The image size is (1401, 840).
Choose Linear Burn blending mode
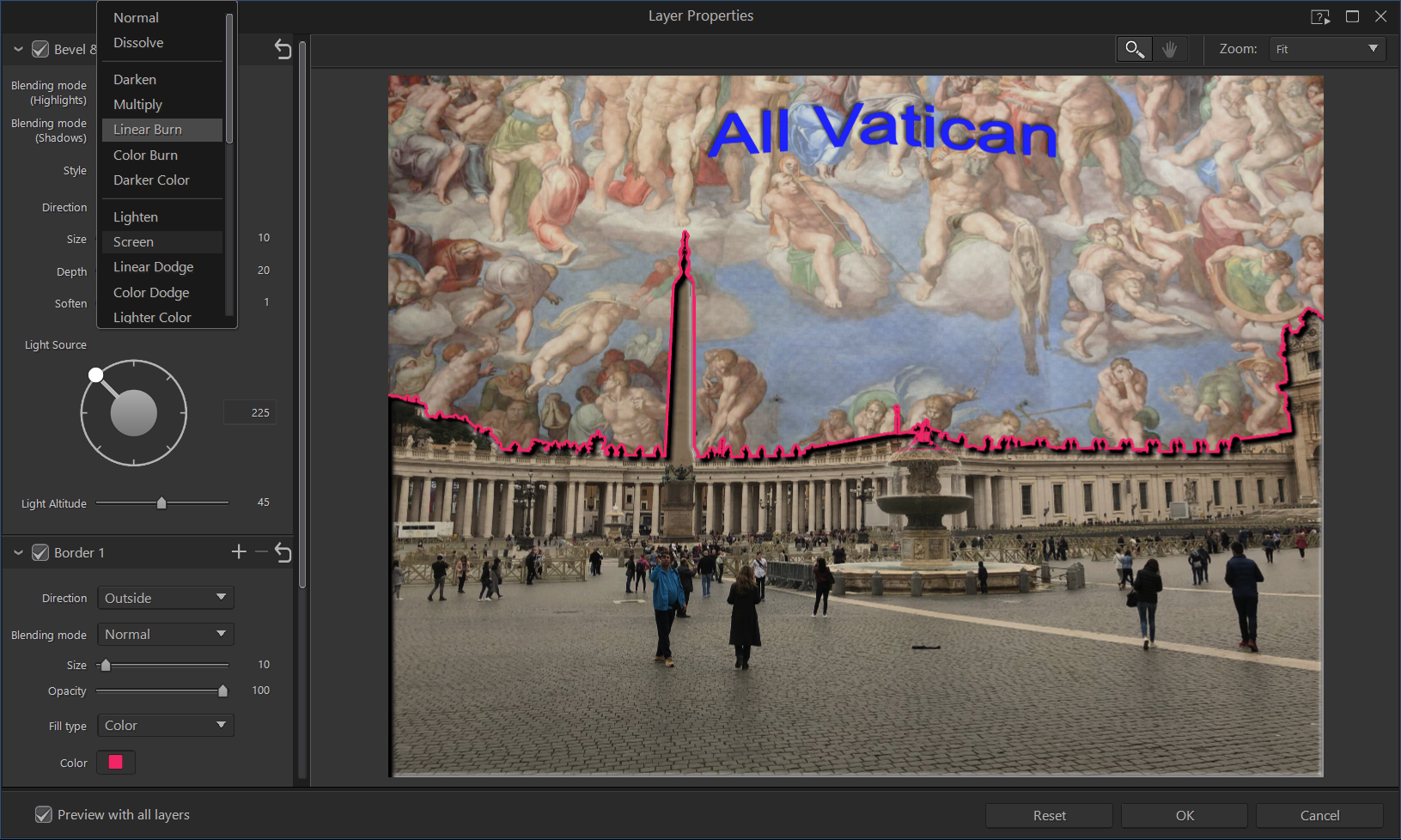click(162, 130)
